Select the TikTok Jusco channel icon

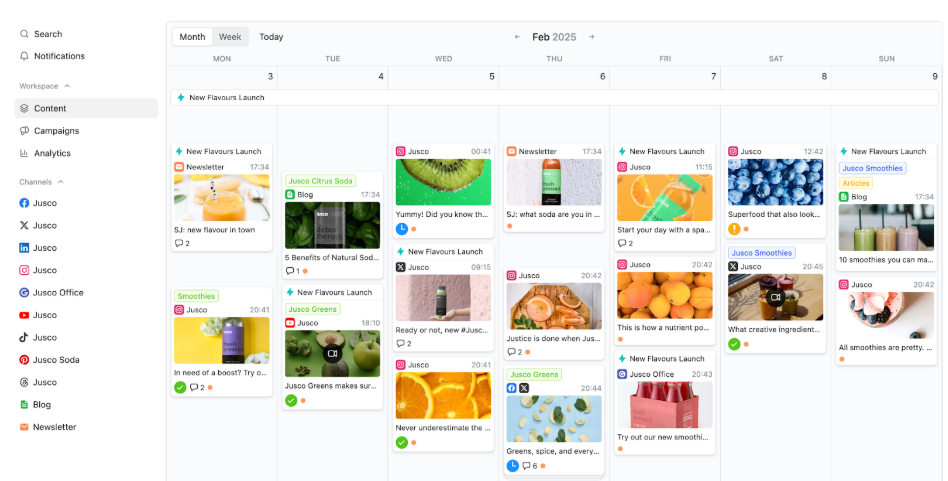coord(24,338)
